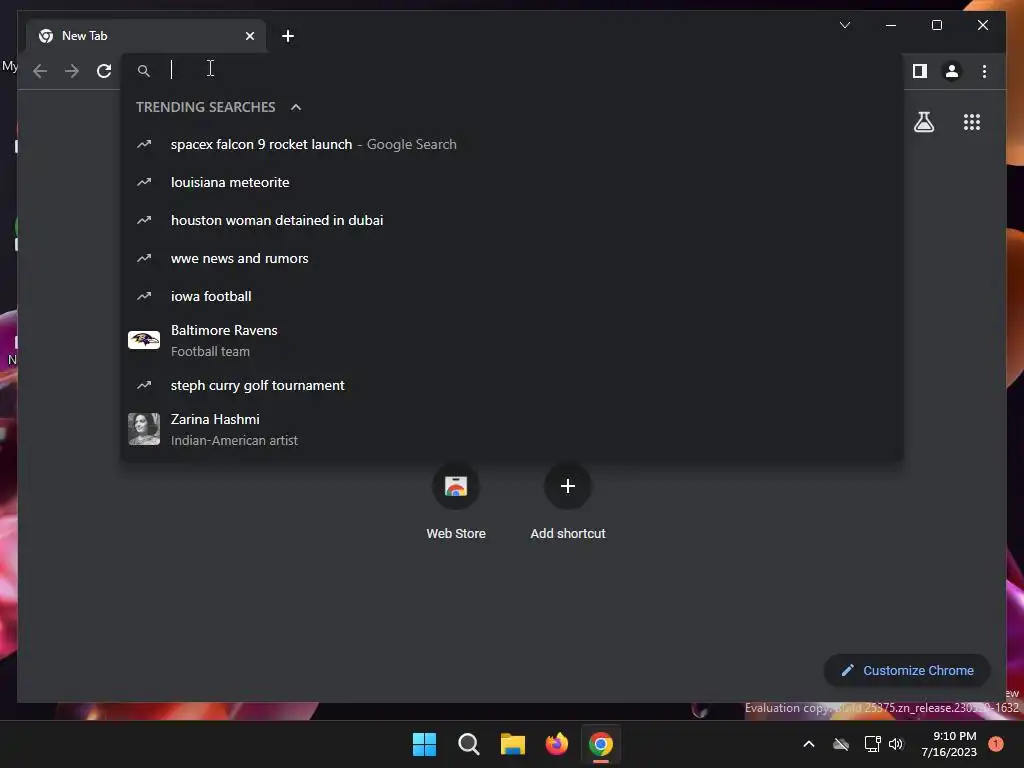Choose the steph curry golf tournament suggestion

pos(512,385)
